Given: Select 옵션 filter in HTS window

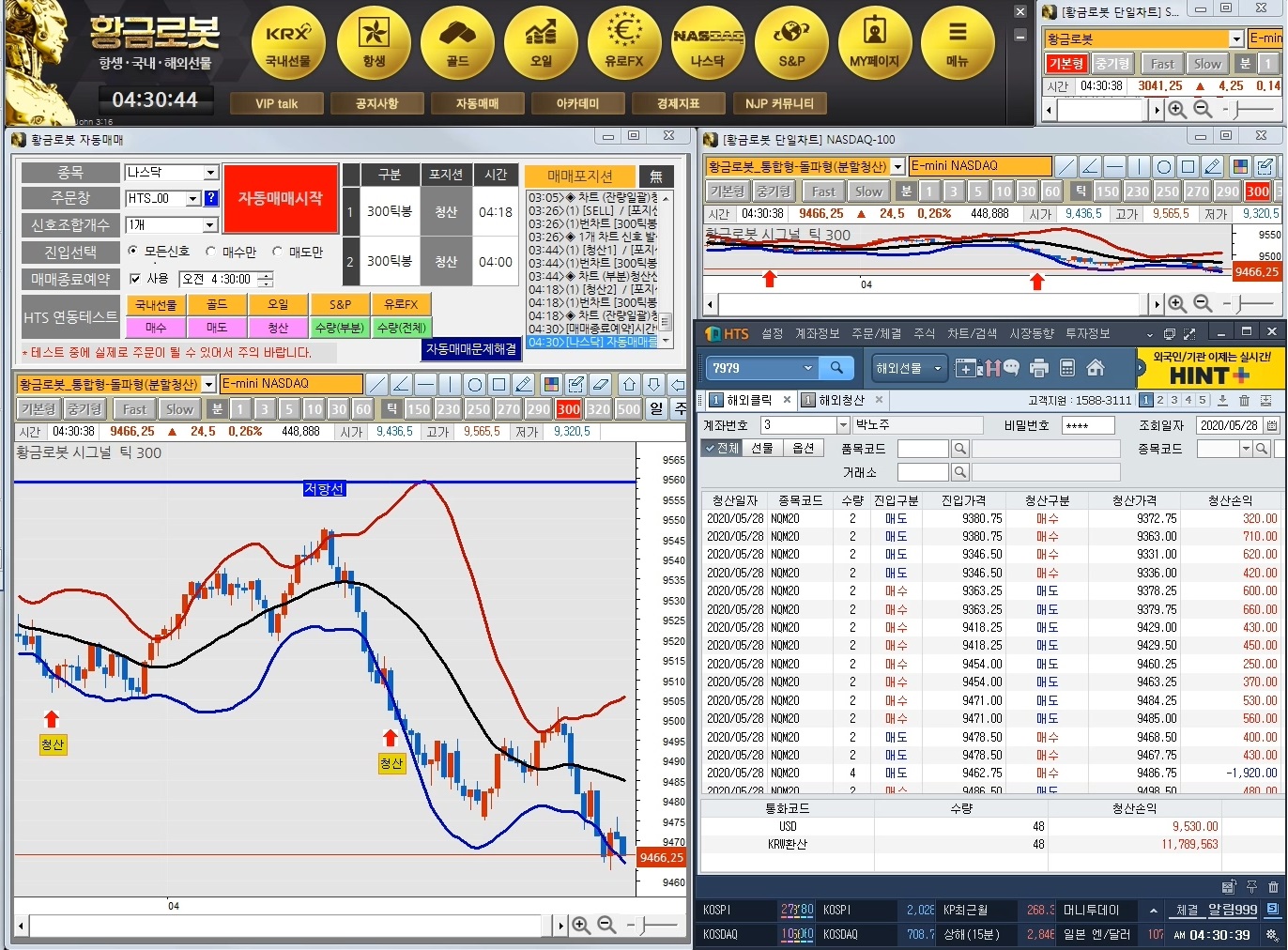Looking at the screenshot, I should coord(804,448).
